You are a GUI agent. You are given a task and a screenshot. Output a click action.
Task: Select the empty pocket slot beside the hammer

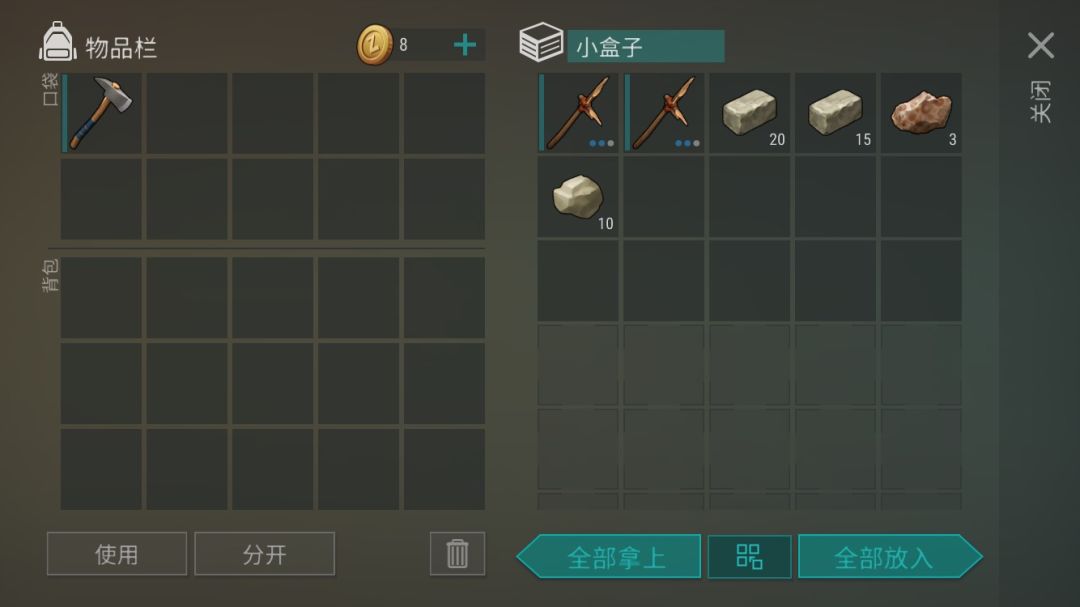(x=187, y=113)
